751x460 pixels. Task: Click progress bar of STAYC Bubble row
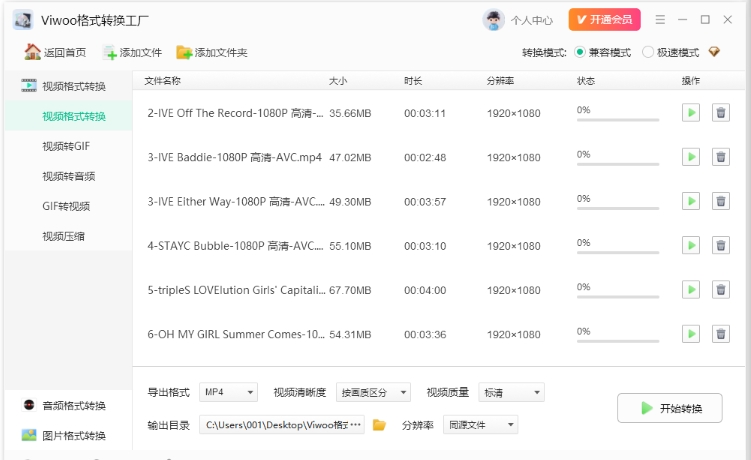point(618,253)
